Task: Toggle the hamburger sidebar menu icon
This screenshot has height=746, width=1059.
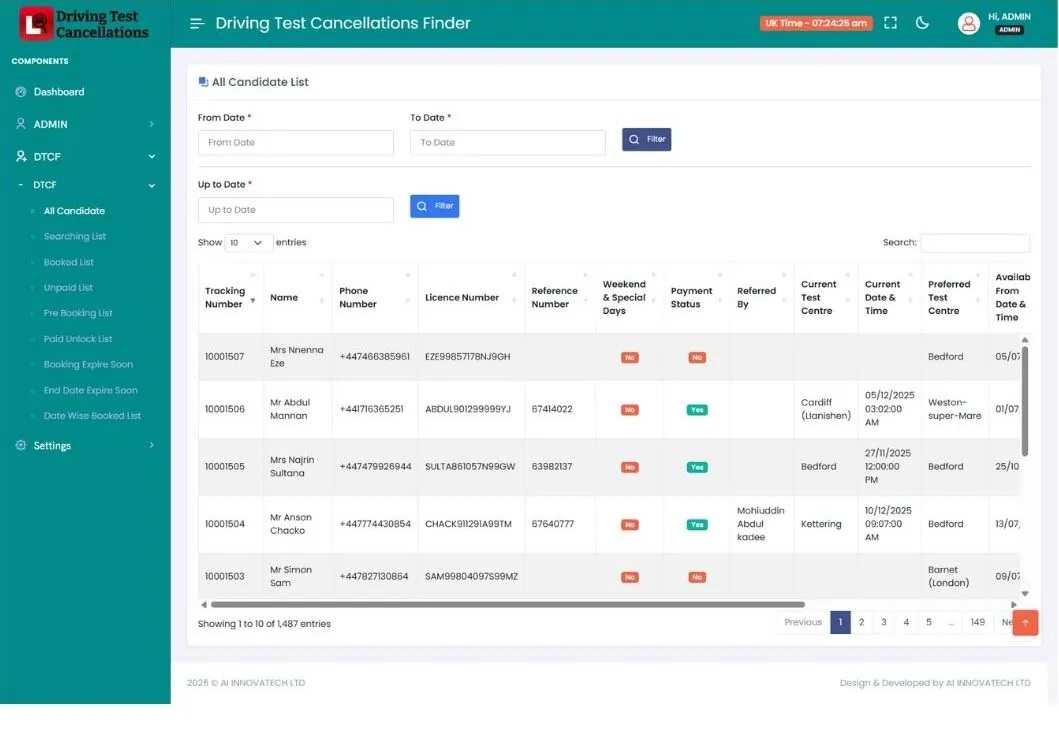Action: [197, 24]
